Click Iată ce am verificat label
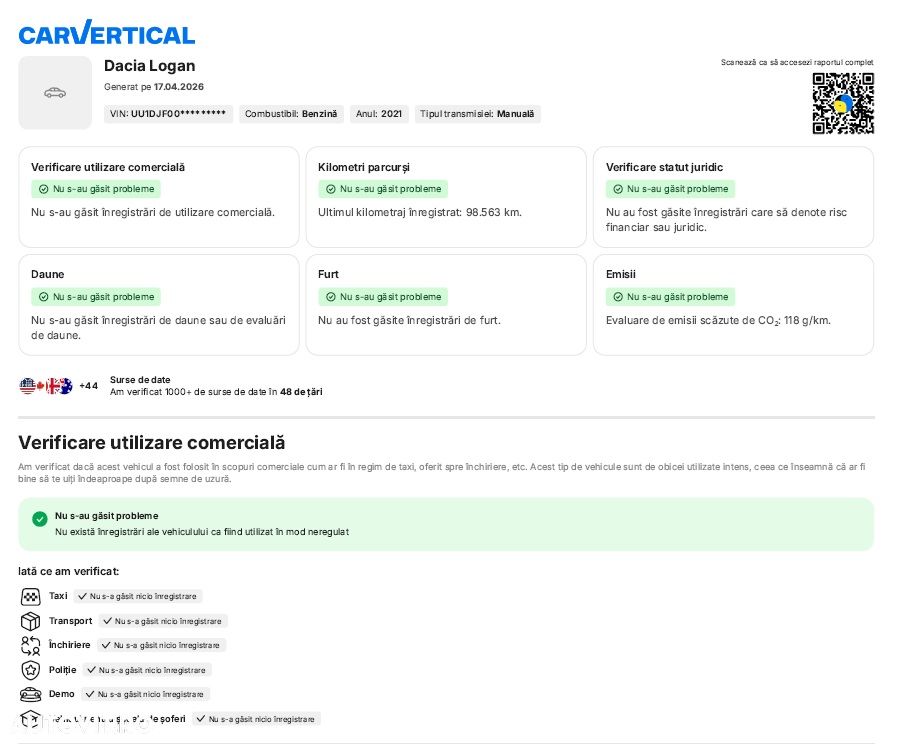This screenshot has width=899, height=744. (x=69, y=571)
